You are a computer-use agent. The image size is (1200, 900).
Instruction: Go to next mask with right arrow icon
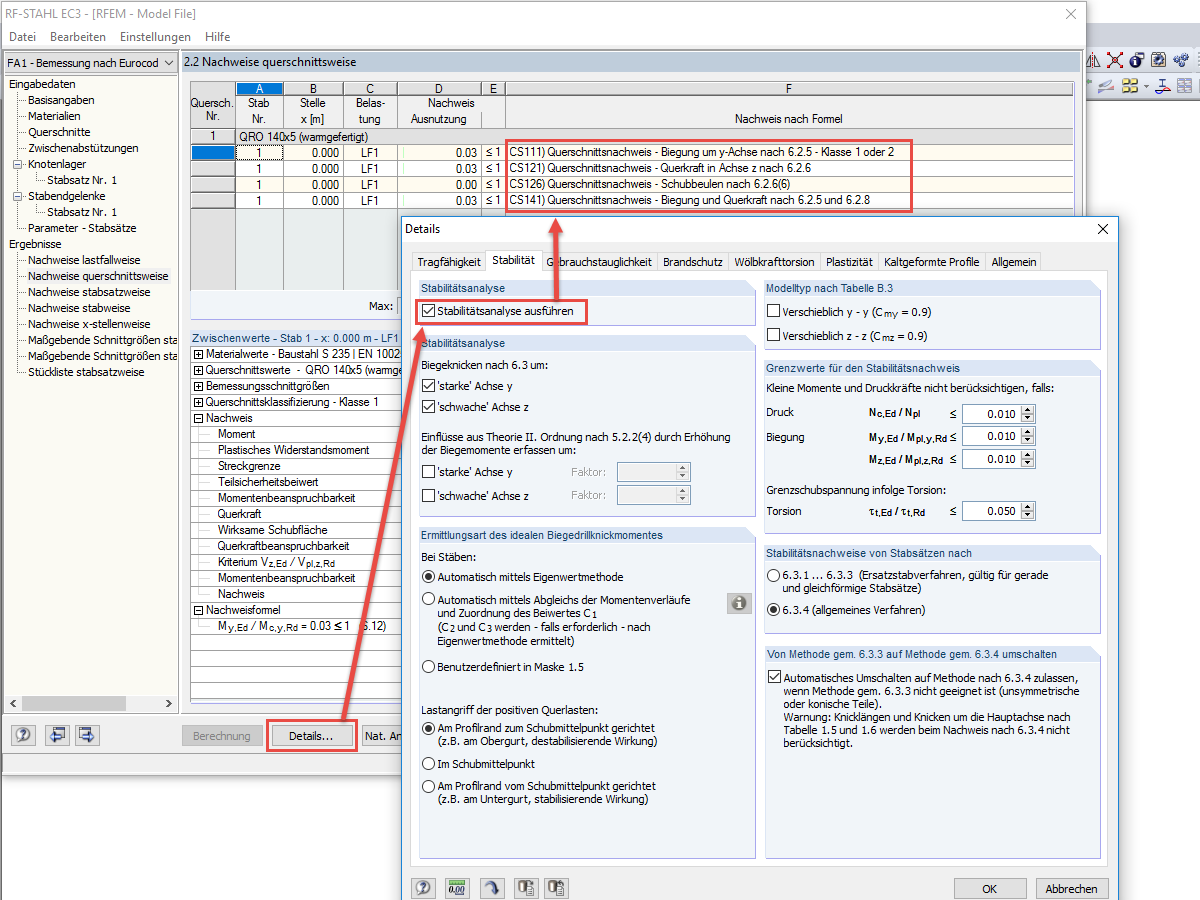click(88, 735)
